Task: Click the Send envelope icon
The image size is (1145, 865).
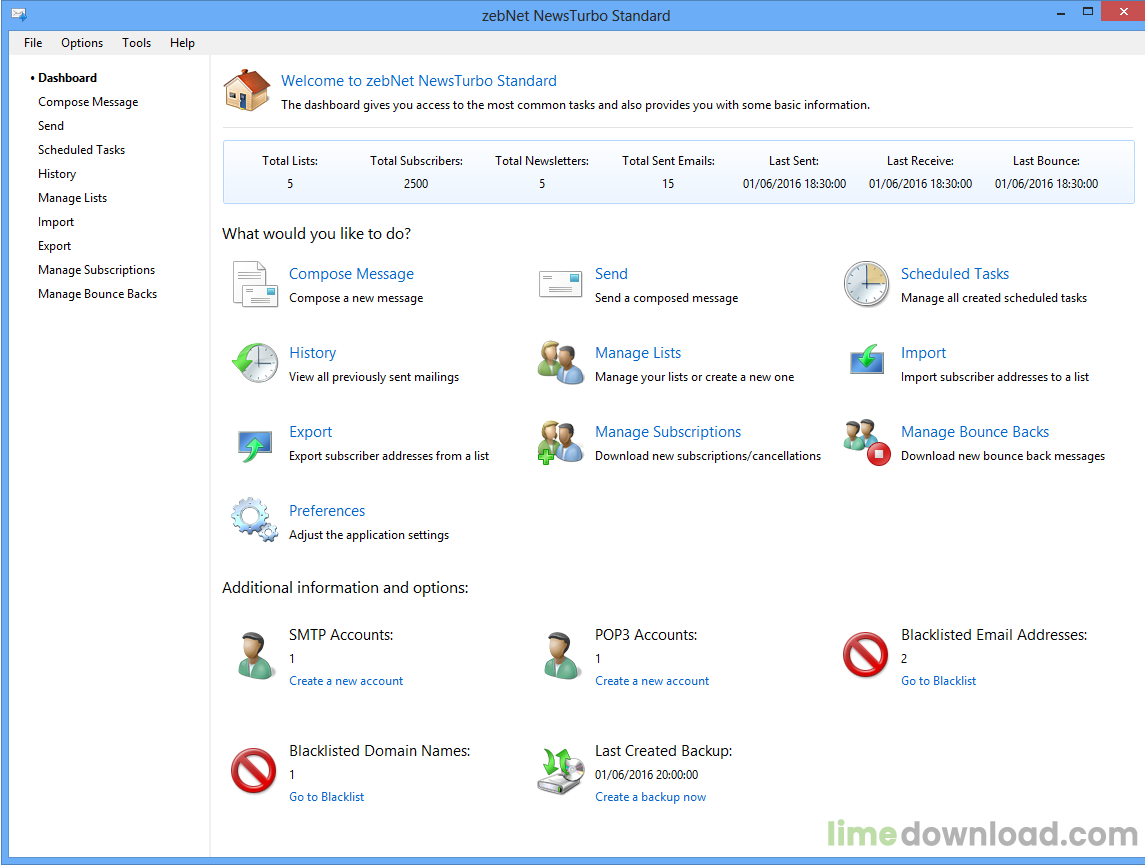Action: pyautogui.click(x=560, y=284)
